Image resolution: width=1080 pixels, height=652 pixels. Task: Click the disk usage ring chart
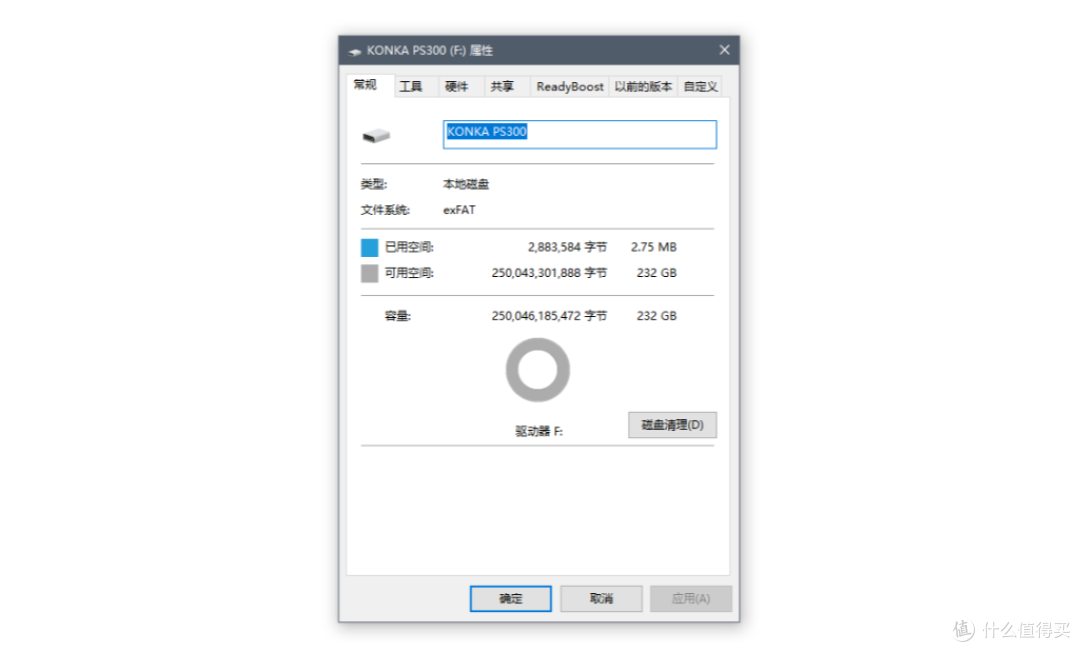(x=538, y=370)
